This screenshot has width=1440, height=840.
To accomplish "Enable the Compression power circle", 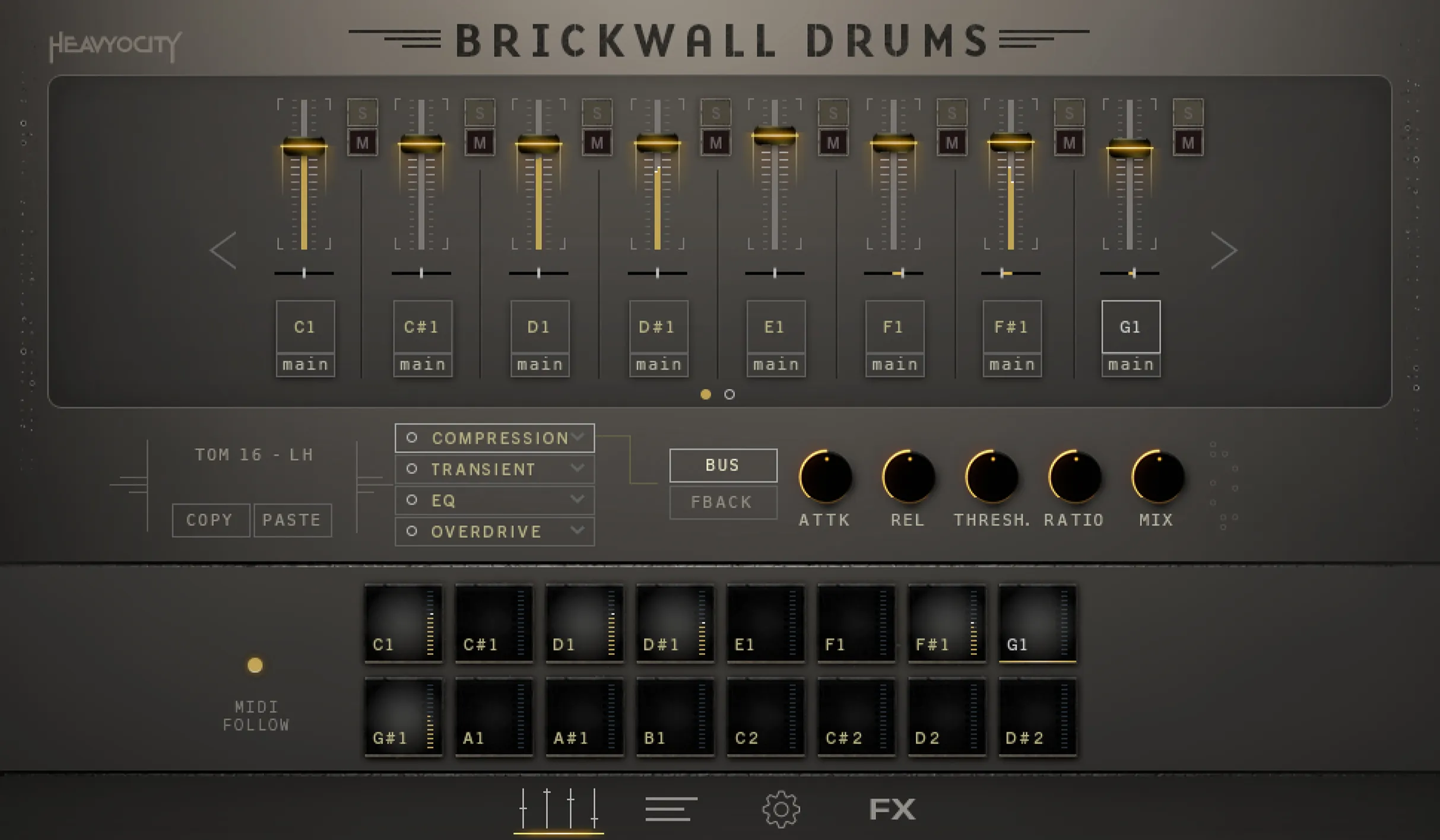I will [x=411, y=438].
